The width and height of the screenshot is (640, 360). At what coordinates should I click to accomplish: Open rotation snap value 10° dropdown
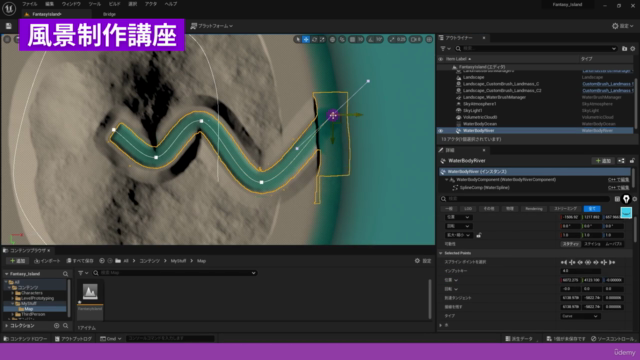(x=379, y=39)
